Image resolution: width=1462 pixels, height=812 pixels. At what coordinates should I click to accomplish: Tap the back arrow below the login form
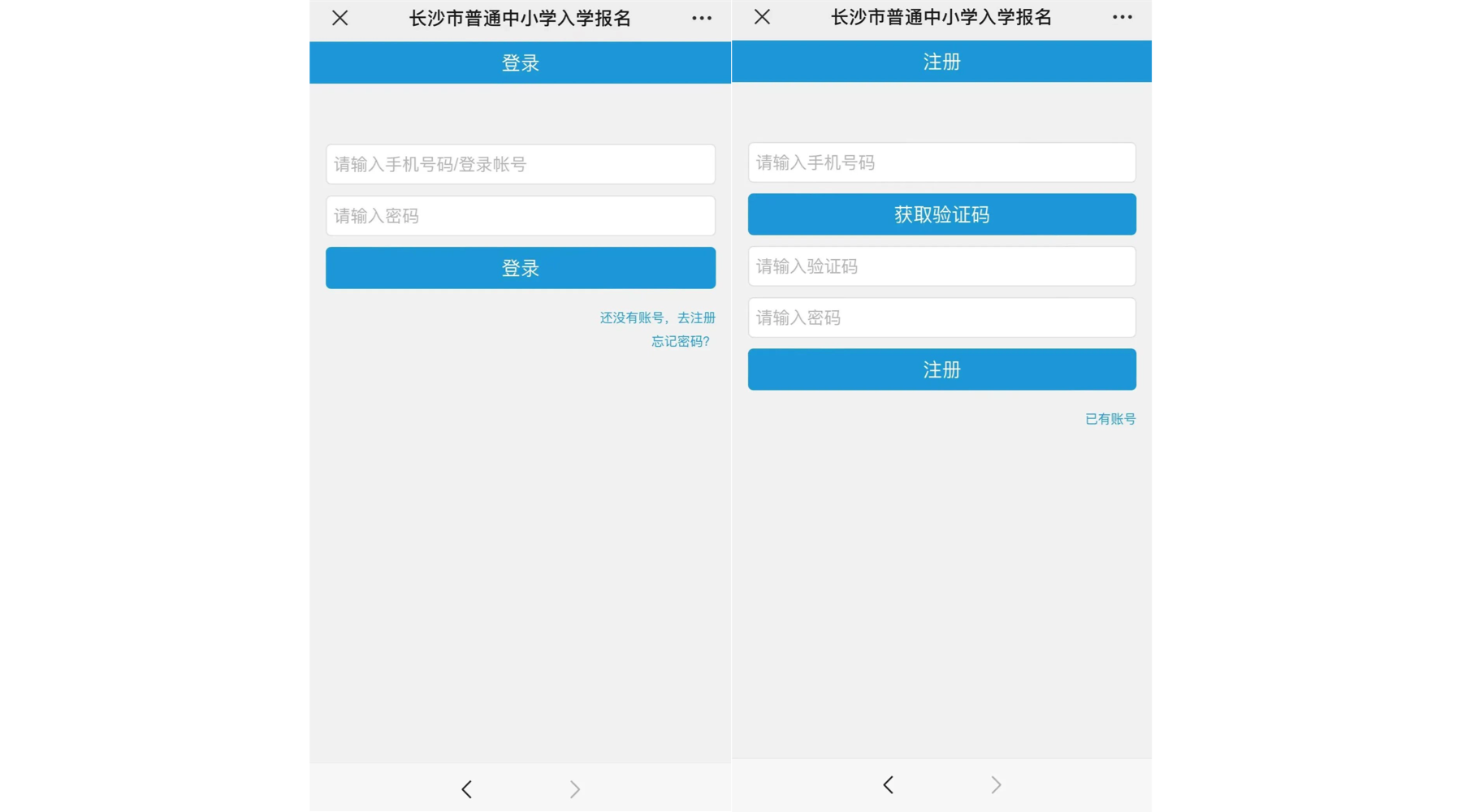(467, 789)
